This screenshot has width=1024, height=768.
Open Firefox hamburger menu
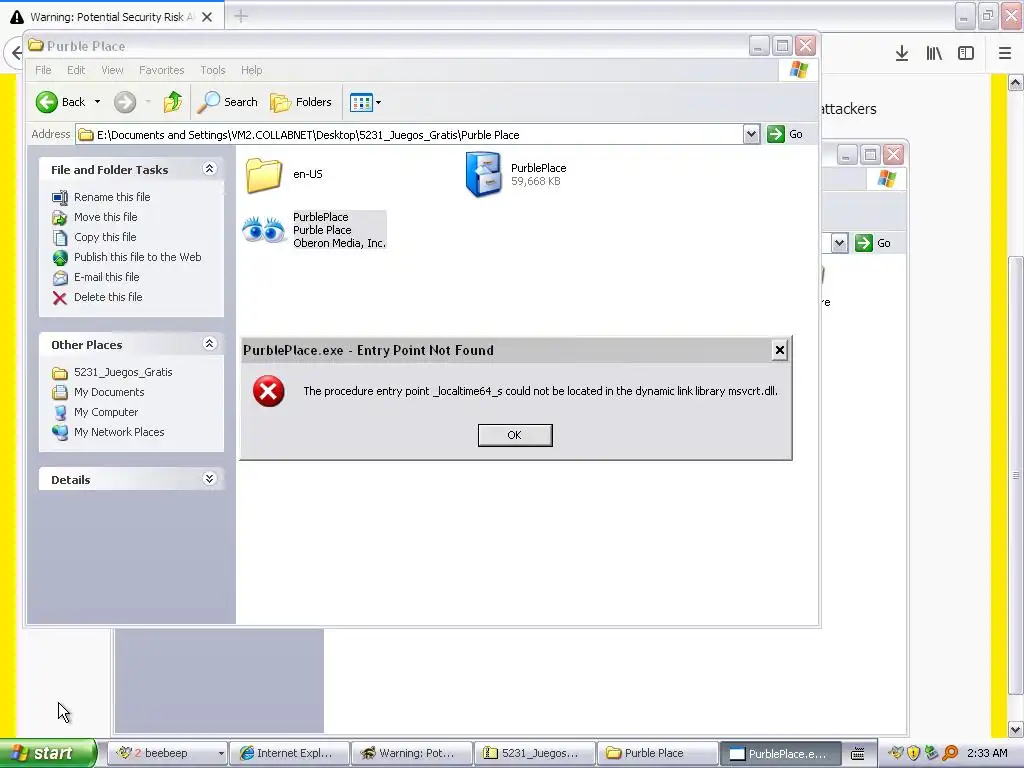1005,54
